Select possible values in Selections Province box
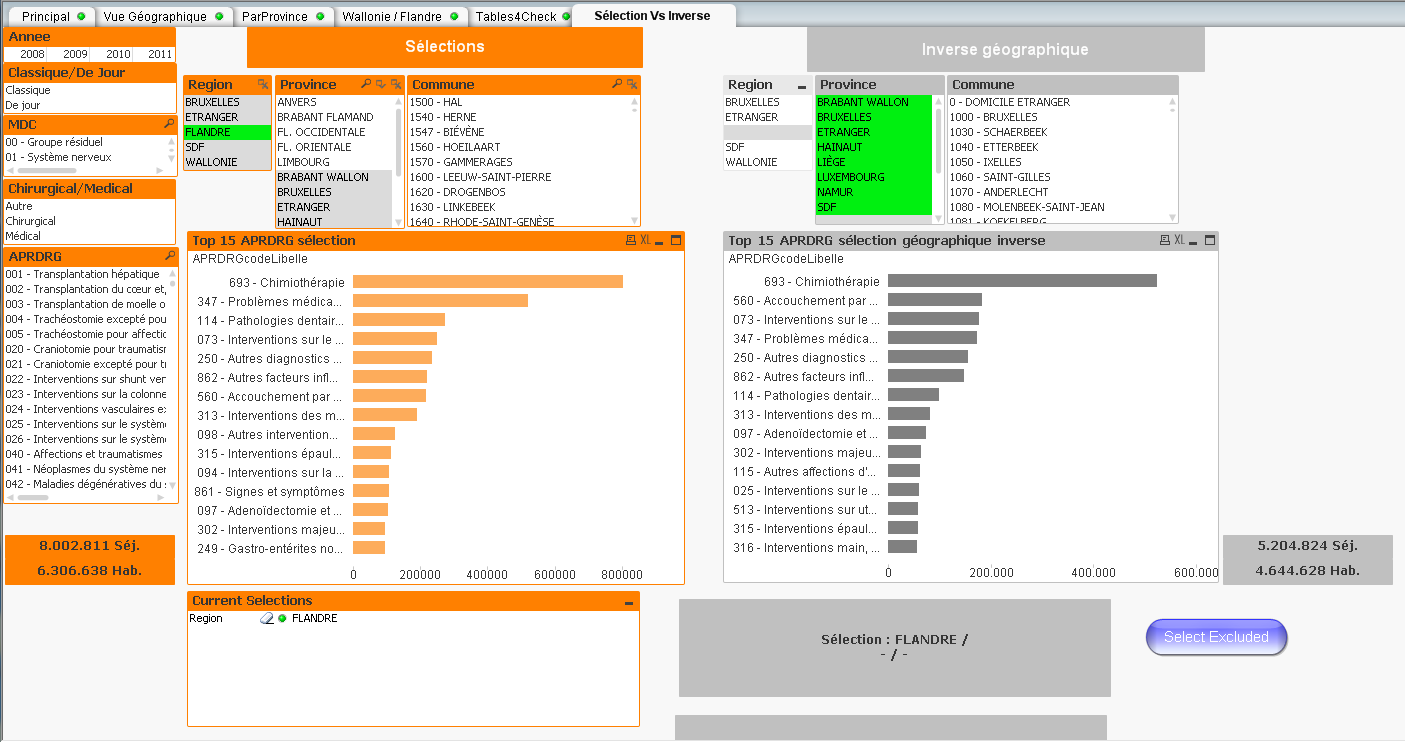Viewport: 1405px width, 742px height. point(381,85)
